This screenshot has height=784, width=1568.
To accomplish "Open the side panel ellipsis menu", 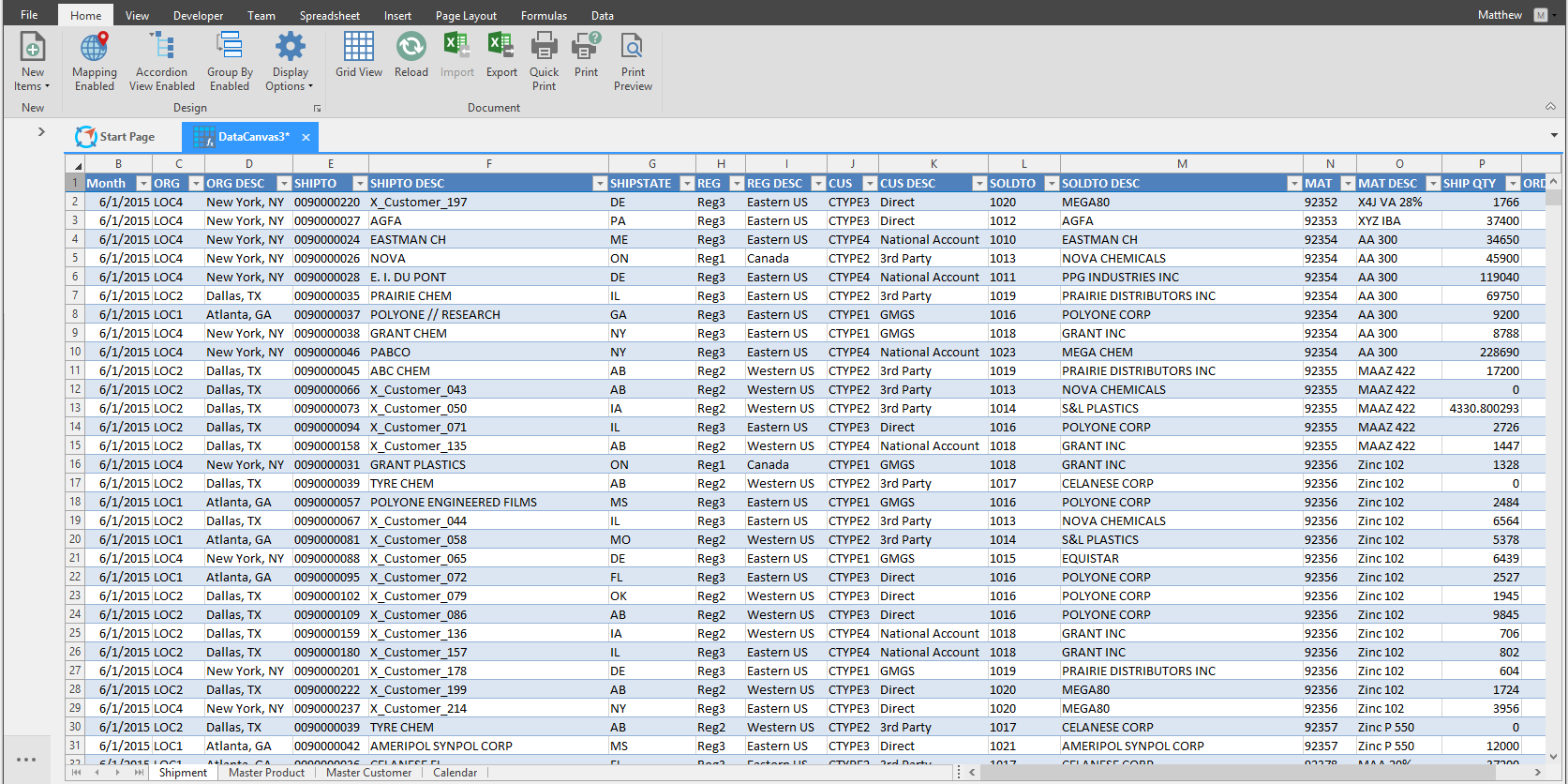I will click(26, 760).
